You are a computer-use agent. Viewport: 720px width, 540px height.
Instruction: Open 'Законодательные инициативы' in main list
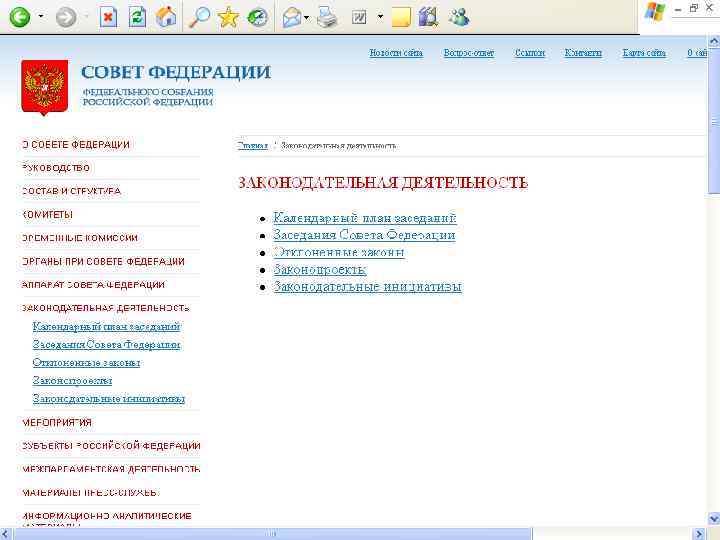pos(367,287)
